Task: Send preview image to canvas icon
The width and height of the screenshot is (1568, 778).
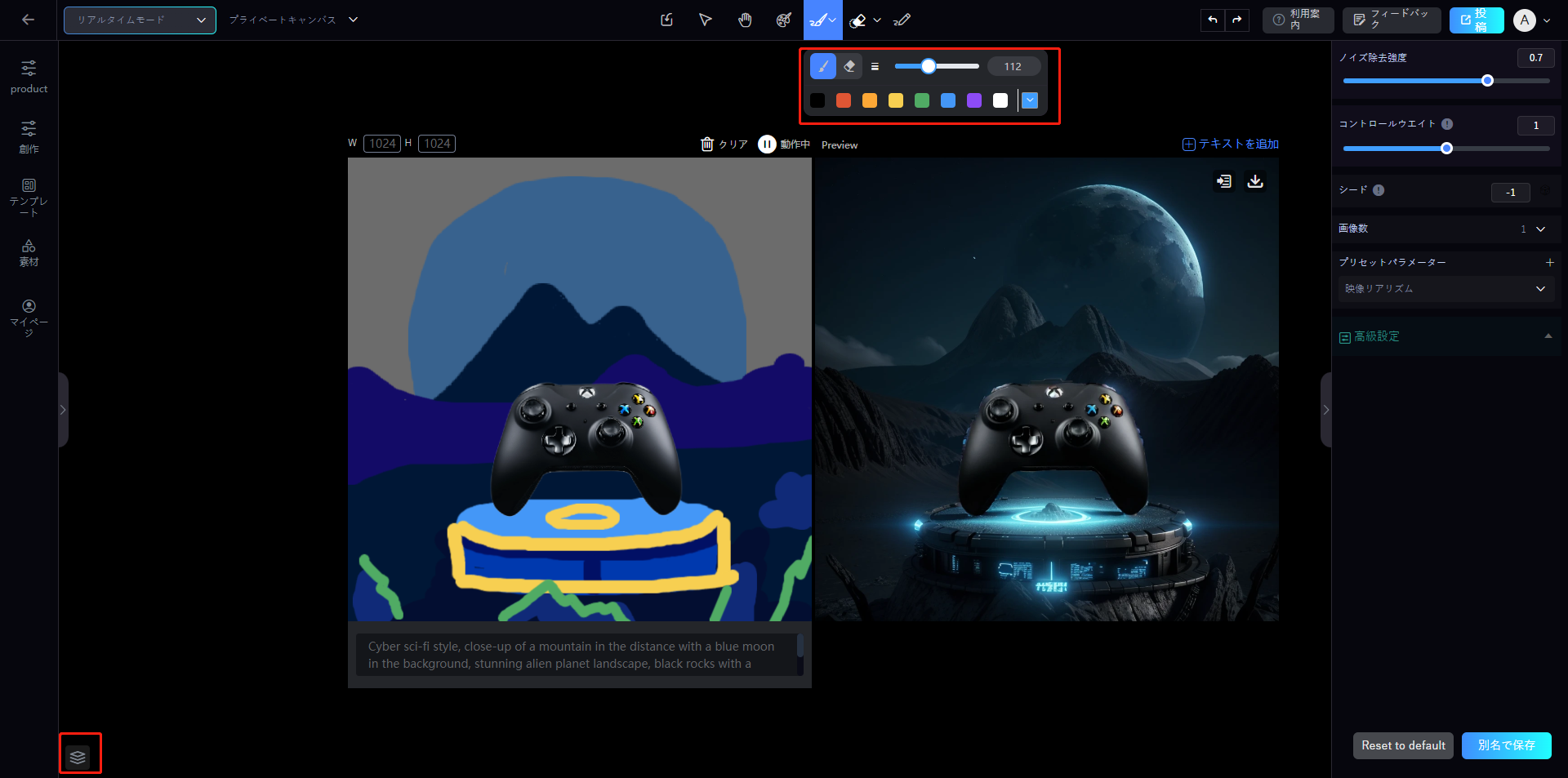Action: point(1223,181)
